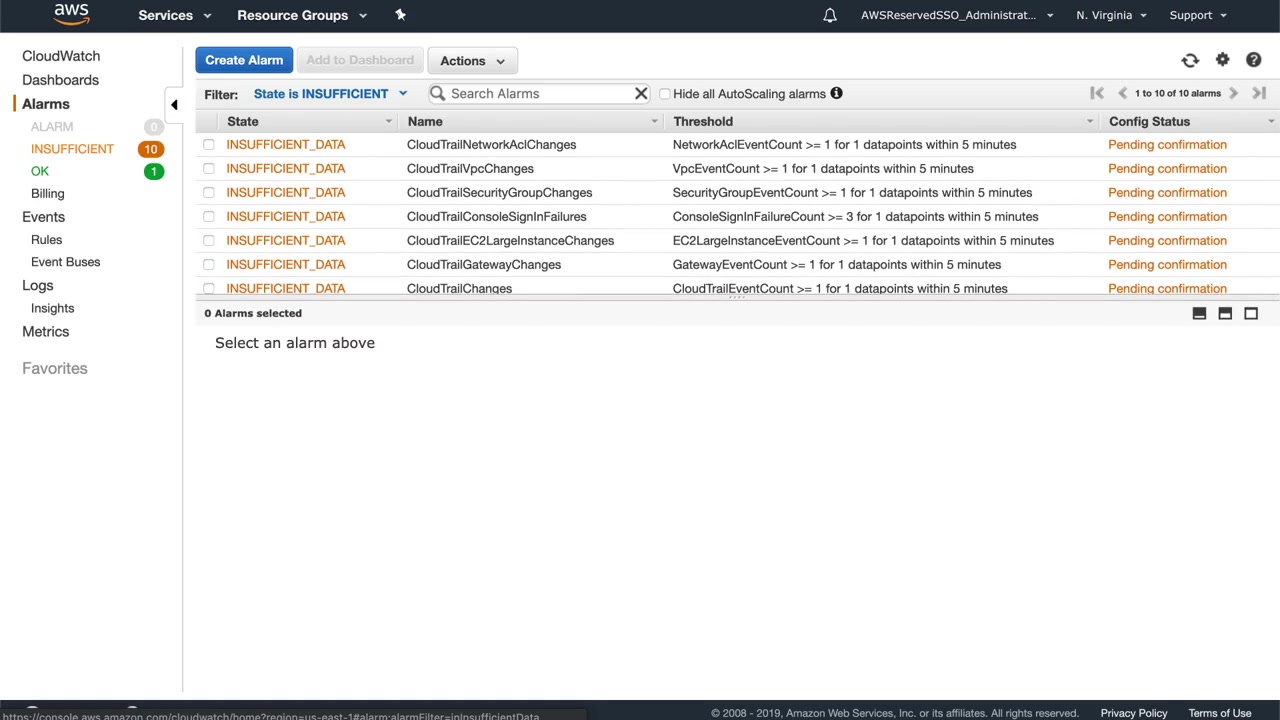Open the Resource Groups menu
Screen dimensions: 1280x720
[x=301, y=15]
